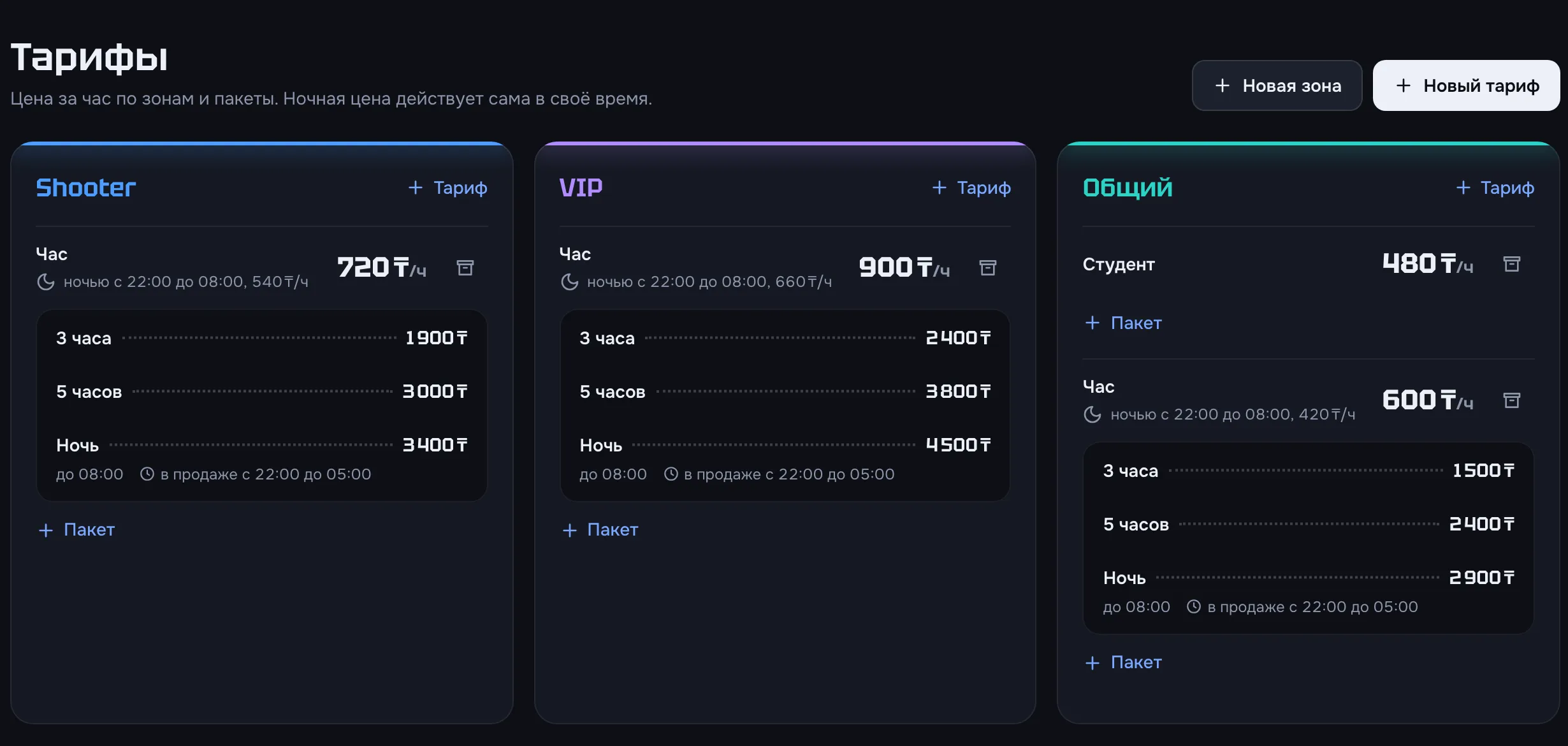Click the moon icon under VIP Час

coord(569,282)
